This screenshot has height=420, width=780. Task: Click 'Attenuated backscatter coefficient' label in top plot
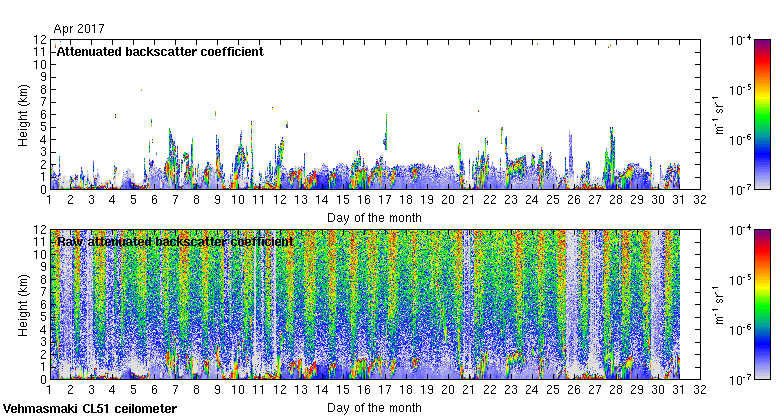pyautogui.click(x=160, y=52)
